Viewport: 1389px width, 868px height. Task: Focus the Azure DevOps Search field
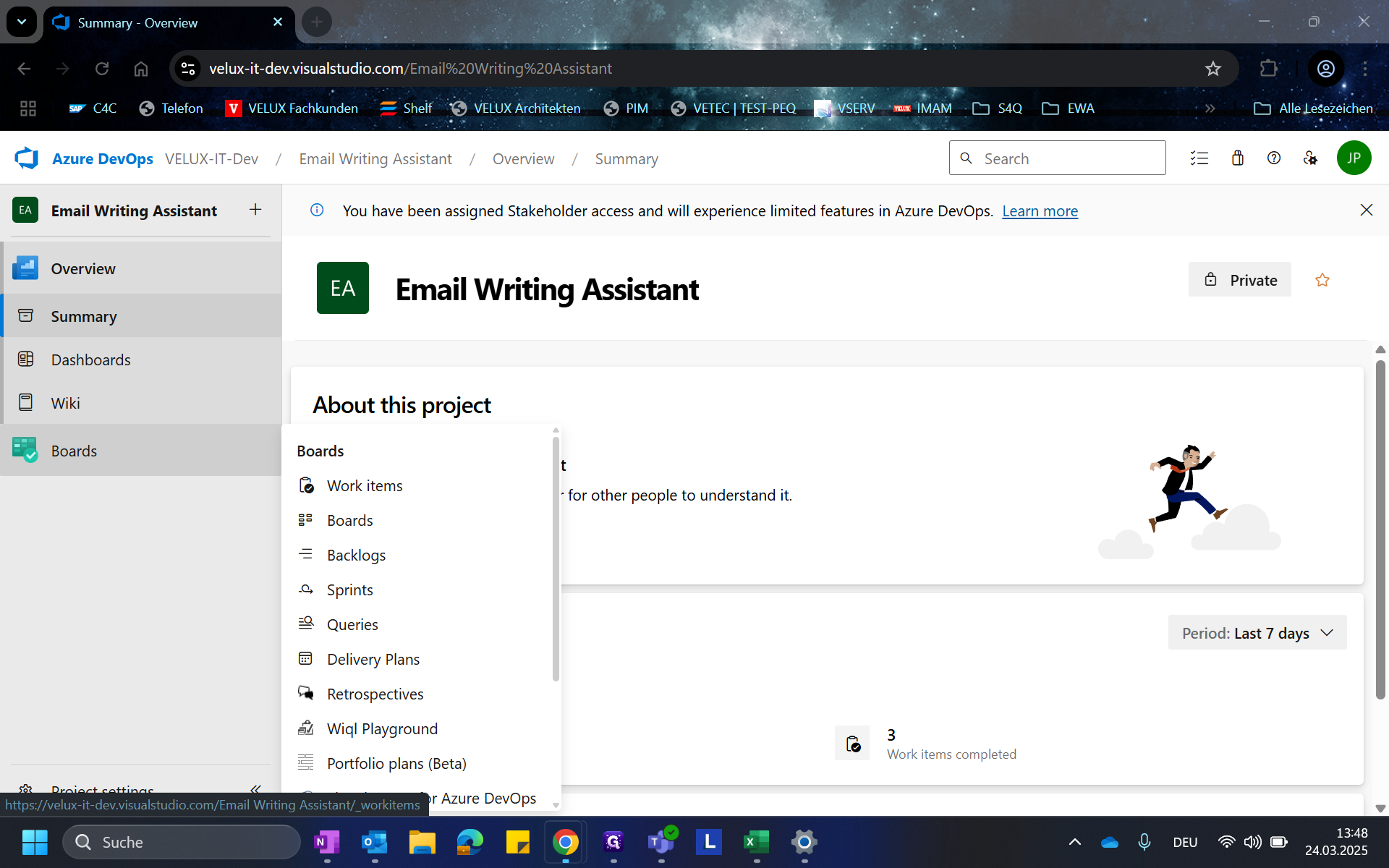(1057, 158)
